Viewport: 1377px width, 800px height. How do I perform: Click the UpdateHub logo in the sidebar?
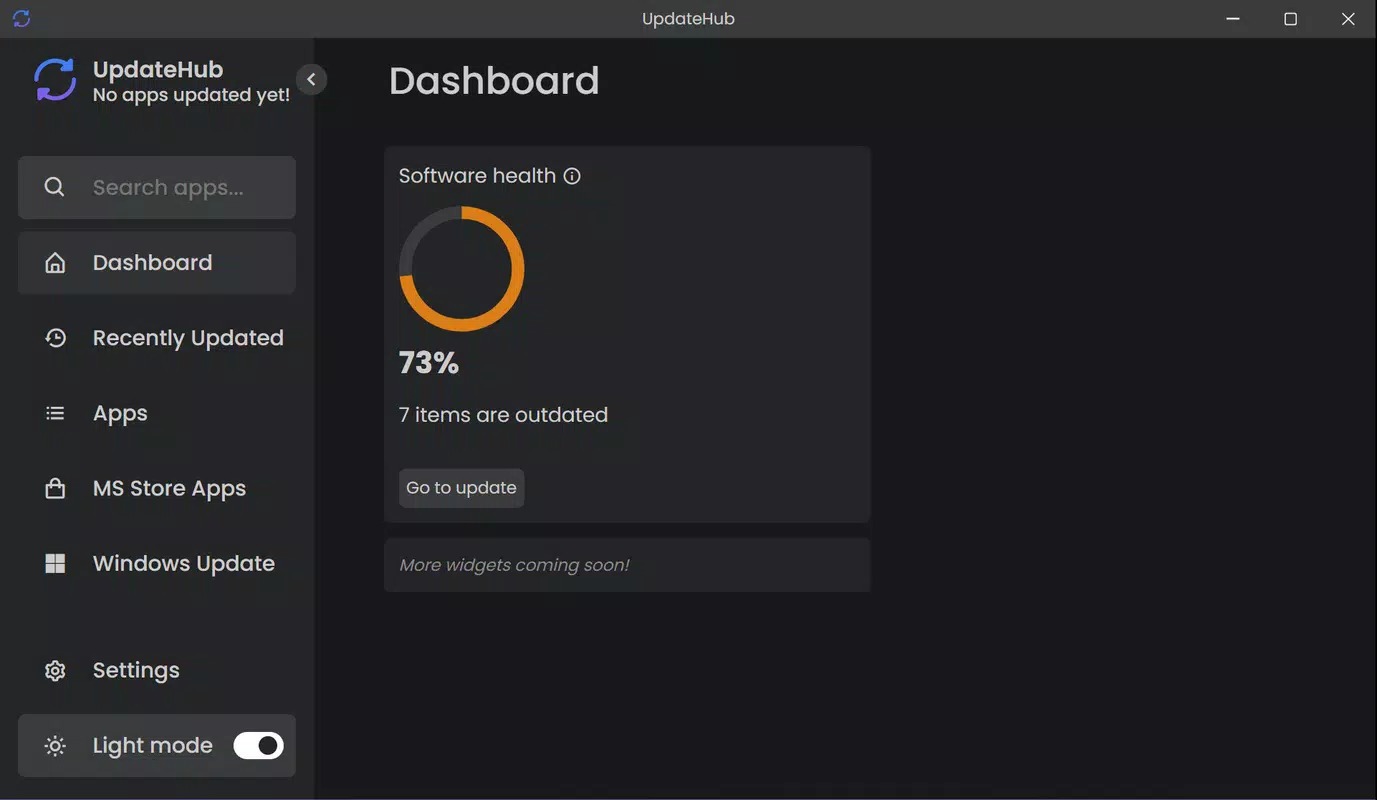pos(55,80)
